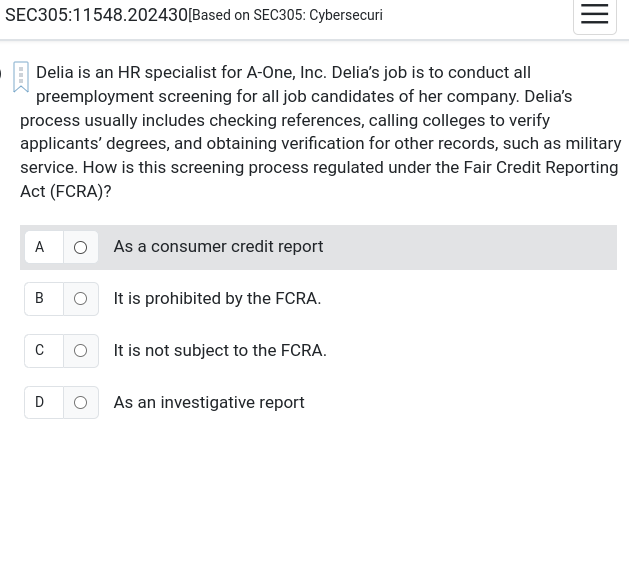Open the hamburger menu
The height and width of the screenshot is (561, 629).
[595, 14]
